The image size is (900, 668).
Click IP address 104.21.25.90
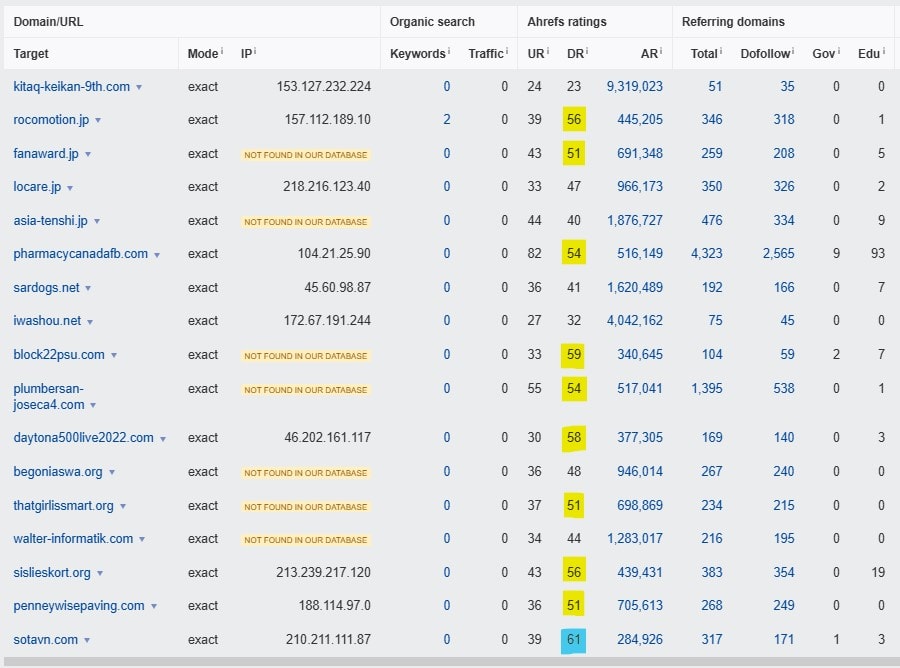coord(334,254)
